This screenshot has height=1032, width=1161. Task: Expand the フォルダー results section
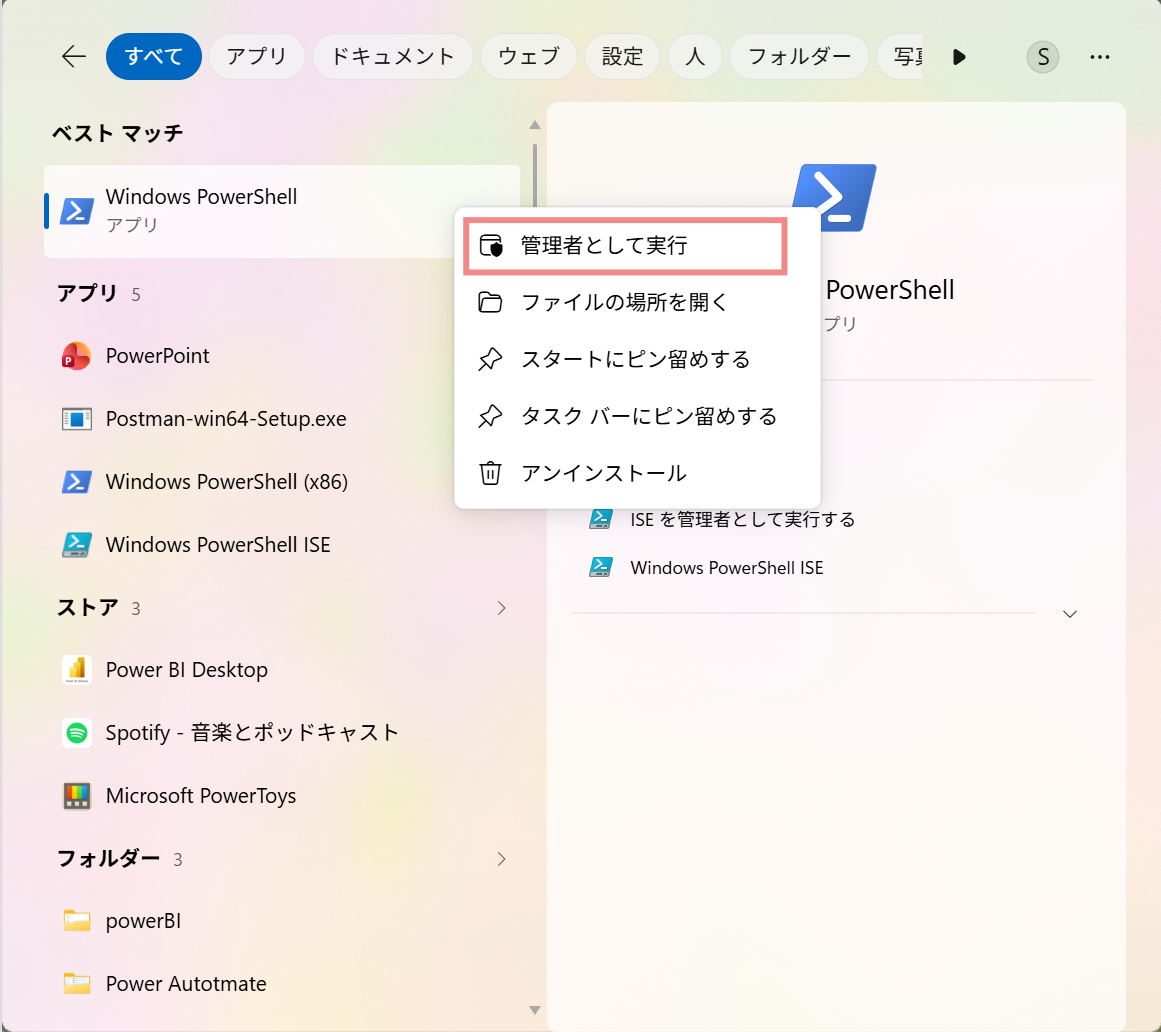(x=501, y=860)
